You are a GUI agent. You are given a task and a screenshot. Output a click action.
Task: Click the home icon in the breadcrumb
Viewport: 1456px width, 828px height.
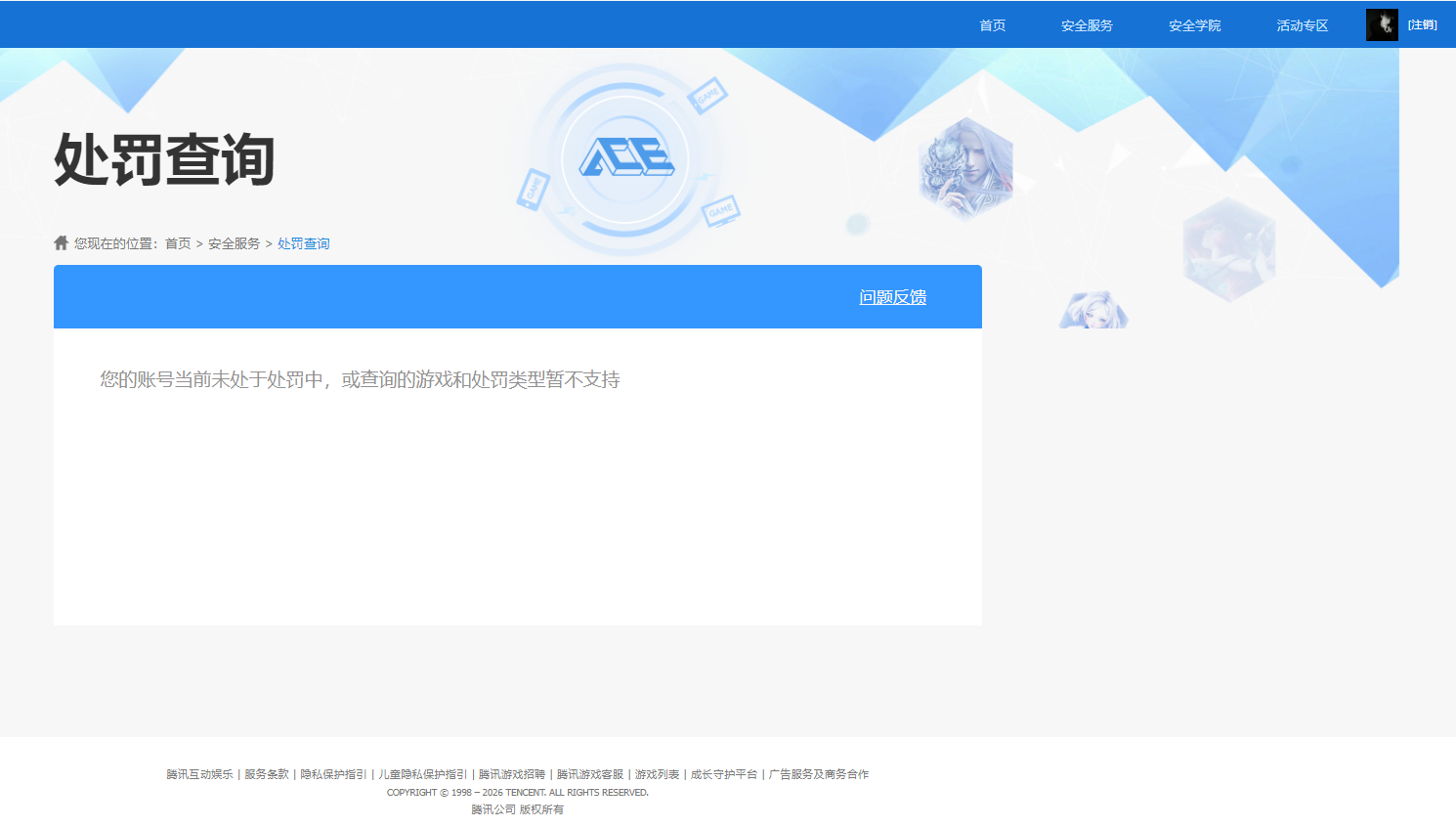click(x=62, y=242)
